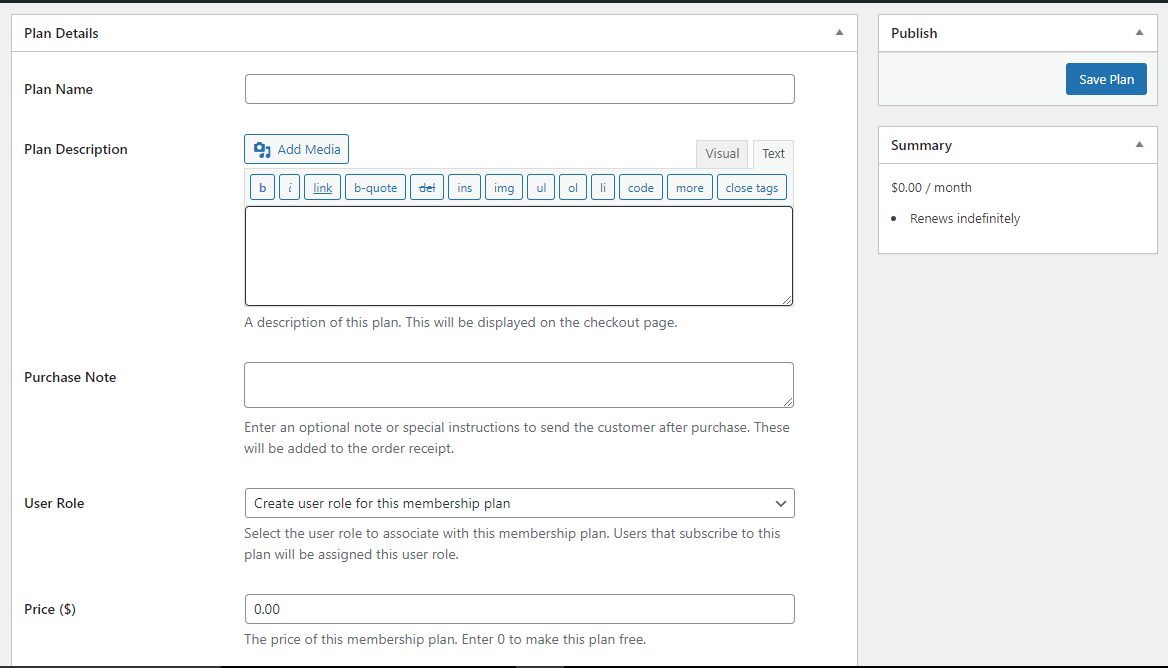Screen dimensions: 1168x668
Task: Click the 'Enter 0 to make this plan free' hint
Action: pyautogui.click(x=553, y=640)
